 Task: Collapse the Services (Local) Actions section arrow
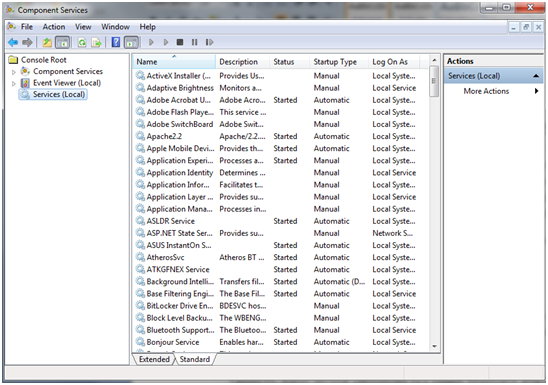coord(536,76)
